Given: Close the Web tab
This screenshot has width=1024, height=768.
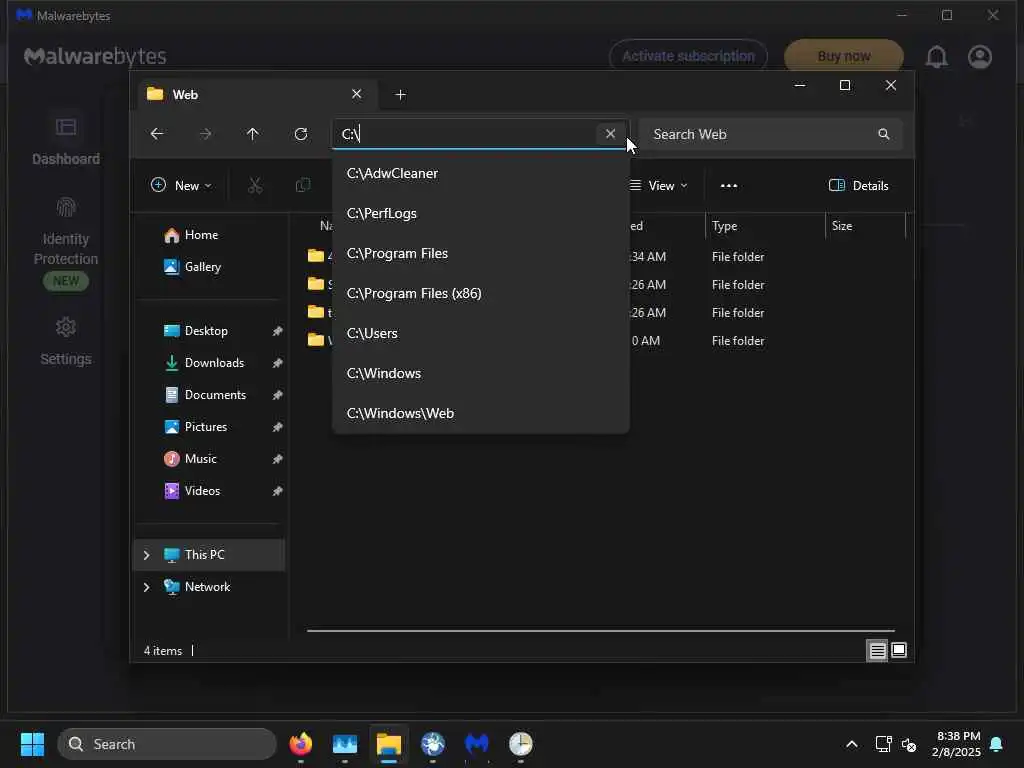Looking at the screenshot, I should point(357,94).
